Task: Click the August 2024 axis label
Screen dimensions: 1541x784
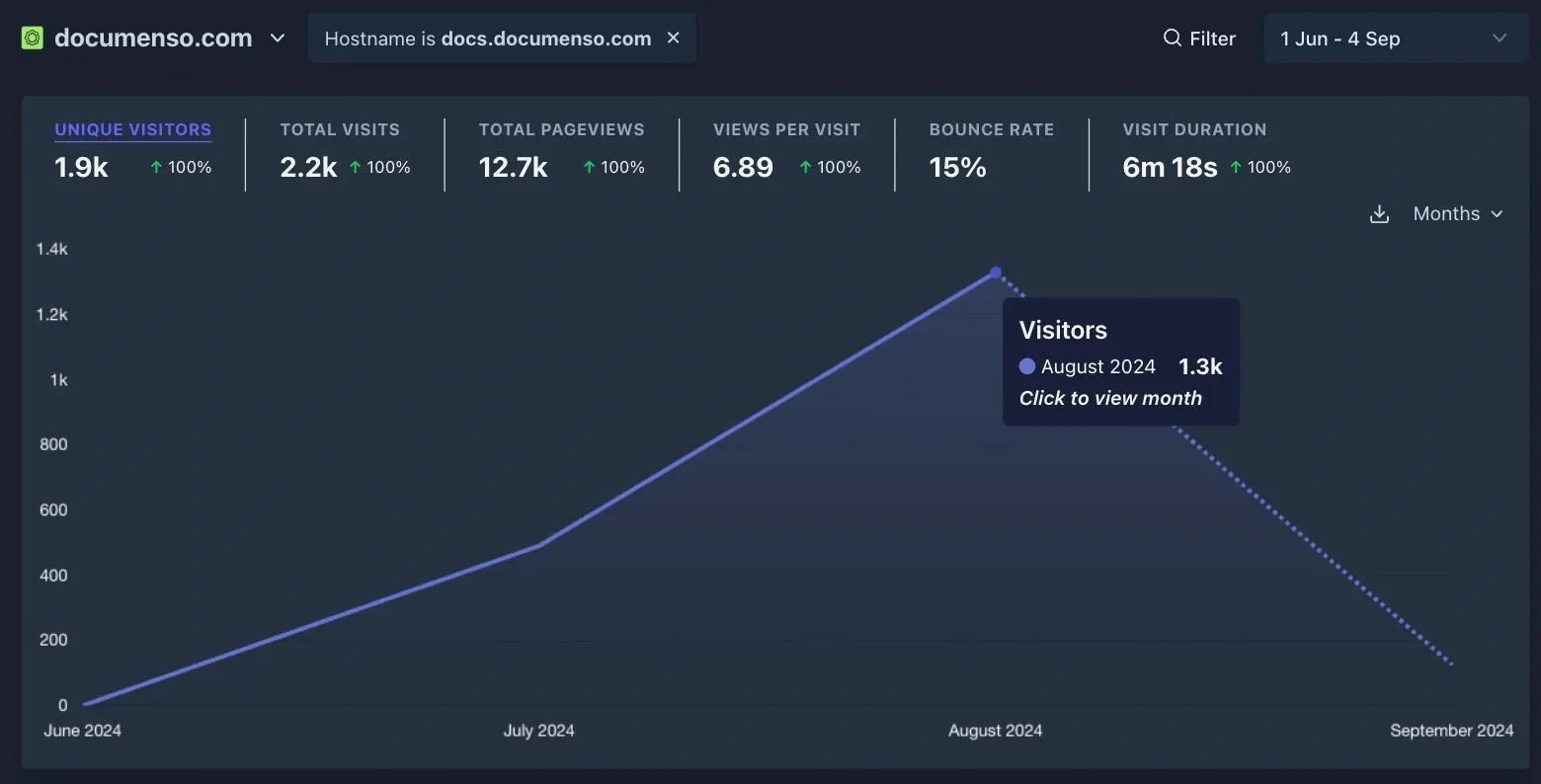Action: click(x=995, y=731)
